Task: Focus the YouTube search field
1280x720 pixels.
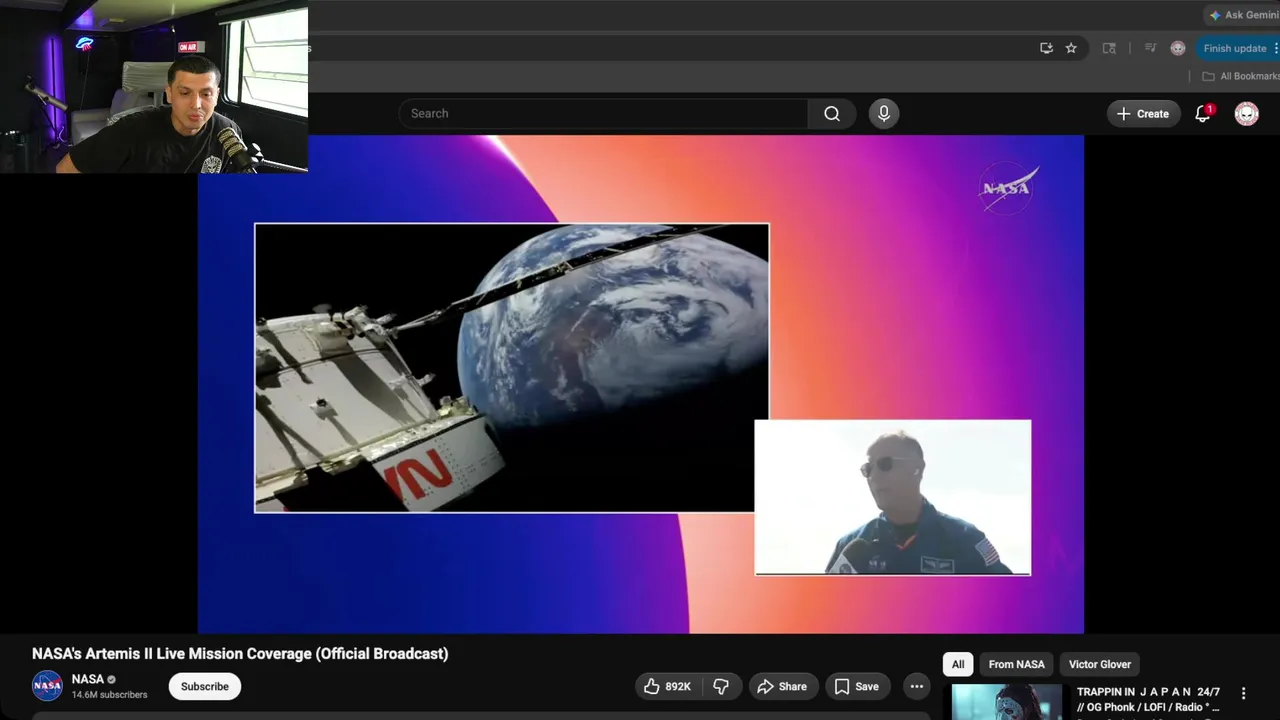Action: pyautogui.click(x=603, y=114)
